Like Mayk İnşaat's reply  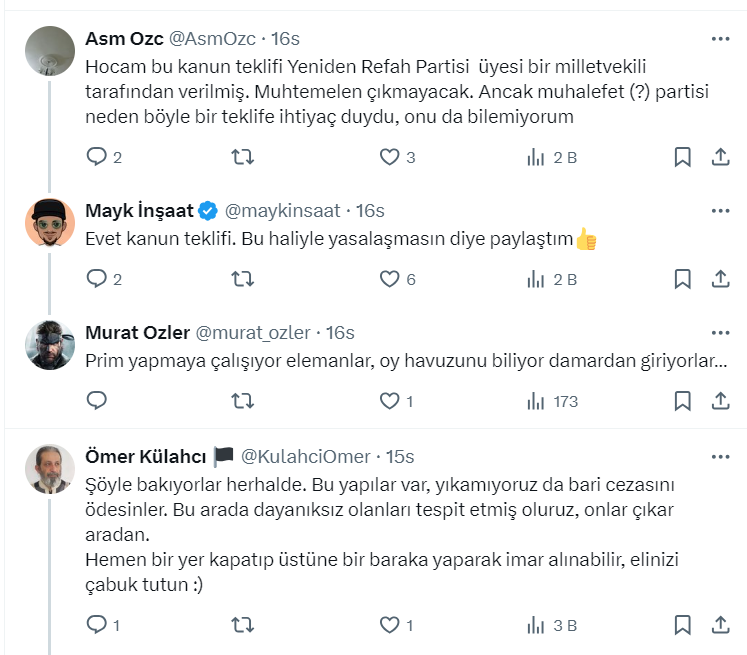pyautogui.click(x=389, y=279)
